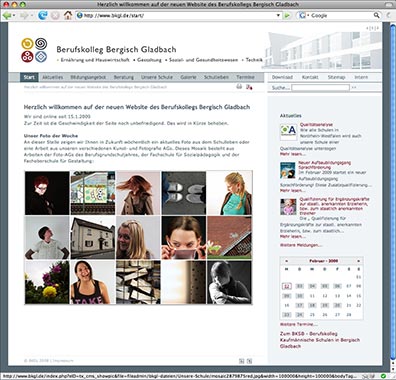Click the print icon below the navigation bar
The height and width of the screenshot is (380, 396).
pos(239,87)
